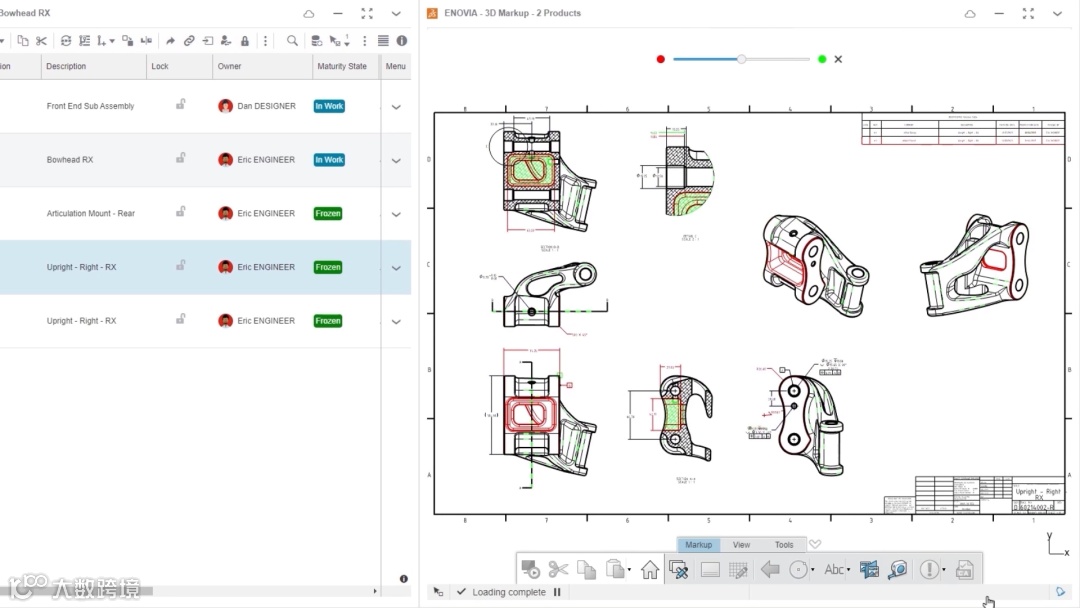Toggle lock for Bowhead RX row
Screen dimensions: 1080x608
point(180,158)
